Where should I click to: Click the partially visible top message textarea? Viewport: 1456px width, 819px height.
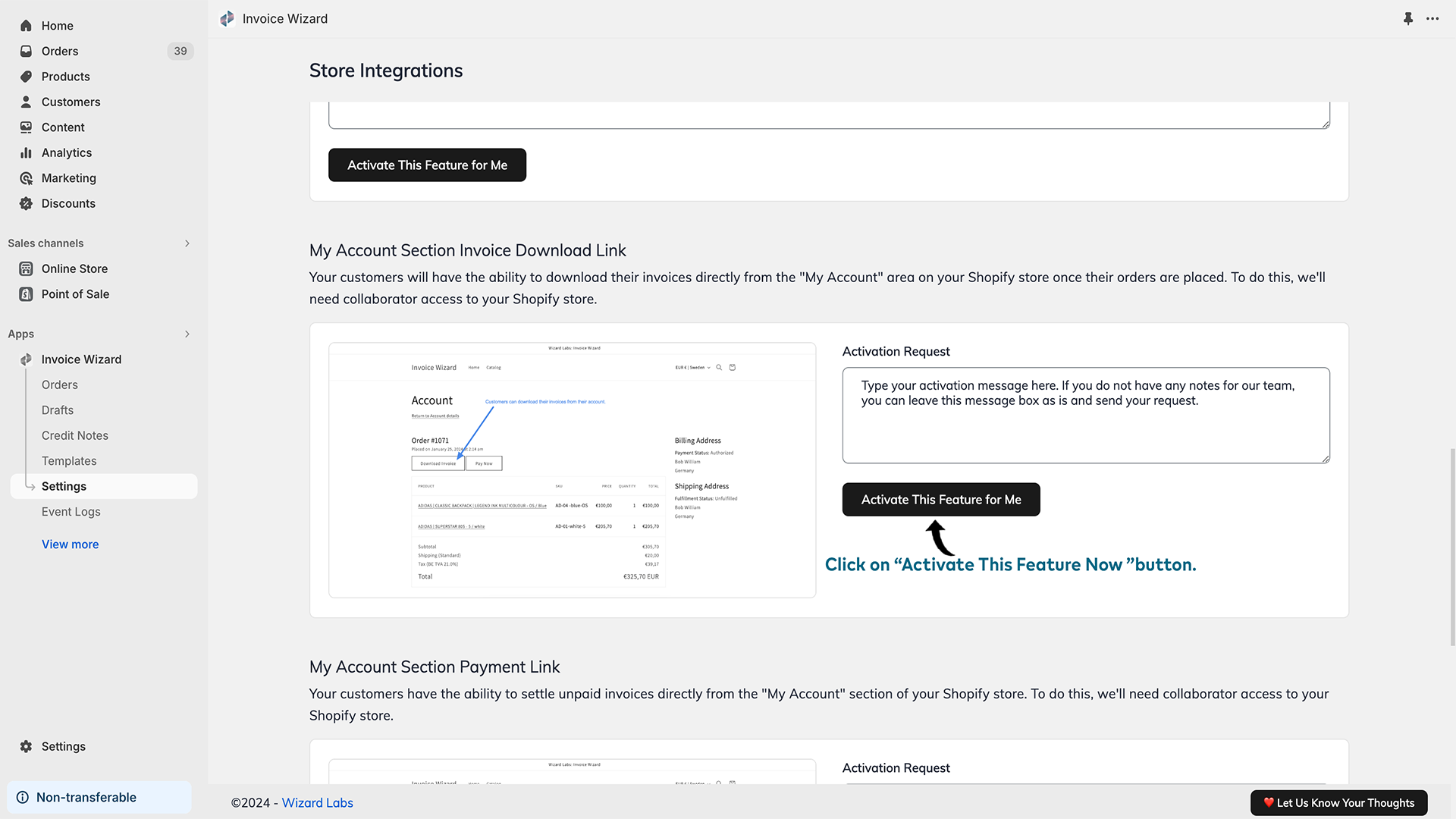[x=829, y=115]
